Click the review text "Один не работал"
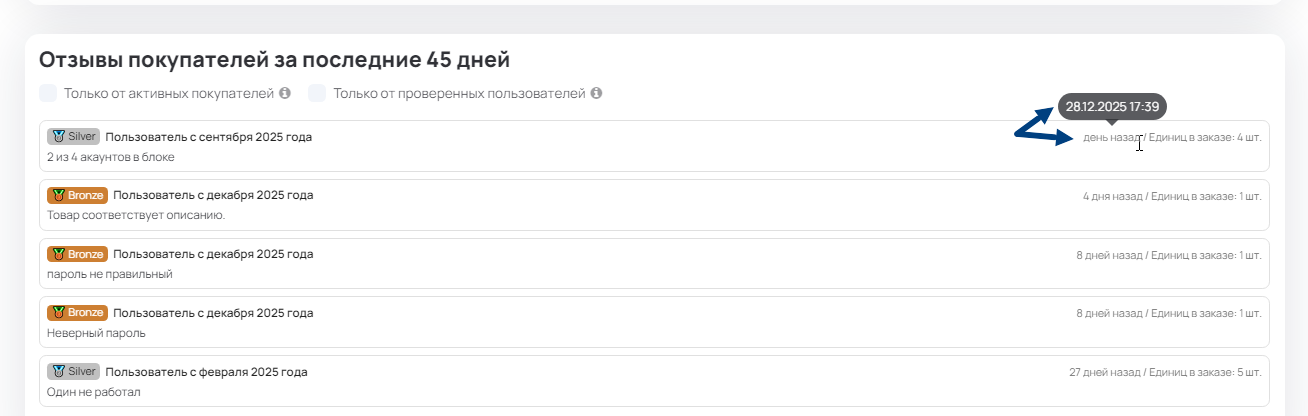This screenshot has width=1308, height=416. point(94,392)
